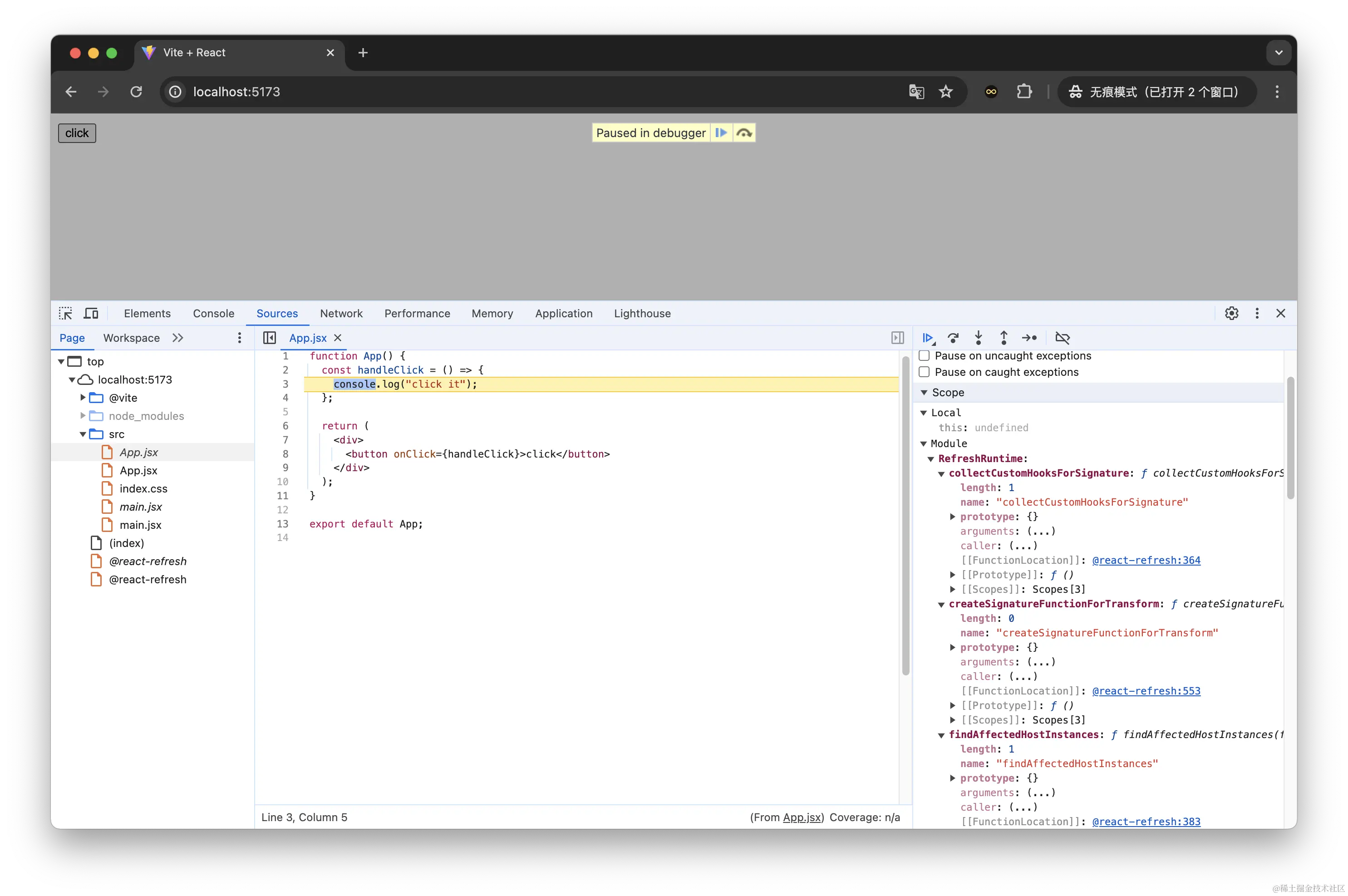
Task: Enable Pause on uncaught exceptions
Action: point(924,355)
